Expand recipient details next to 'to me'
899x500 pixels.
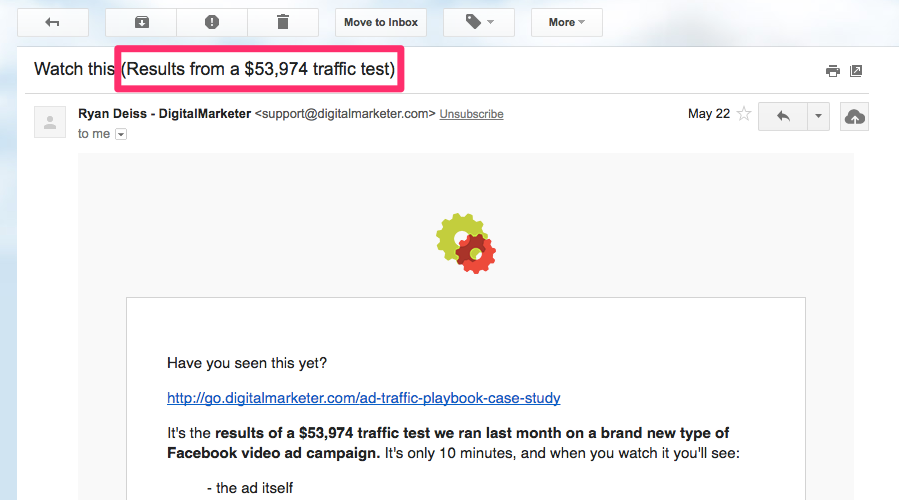point(121,134)
